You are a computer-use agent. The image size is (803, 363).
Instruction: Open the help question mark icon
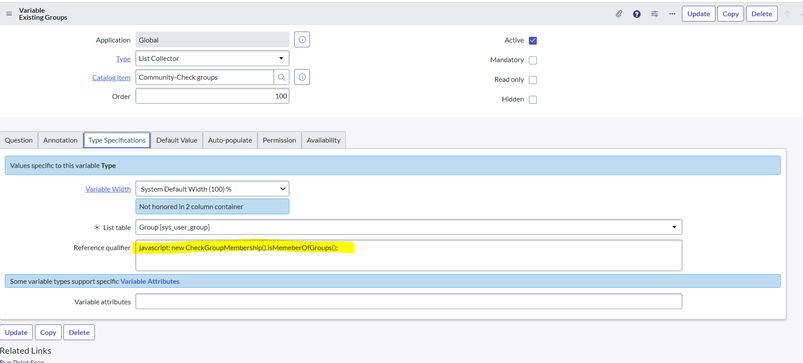coord(637,14)
